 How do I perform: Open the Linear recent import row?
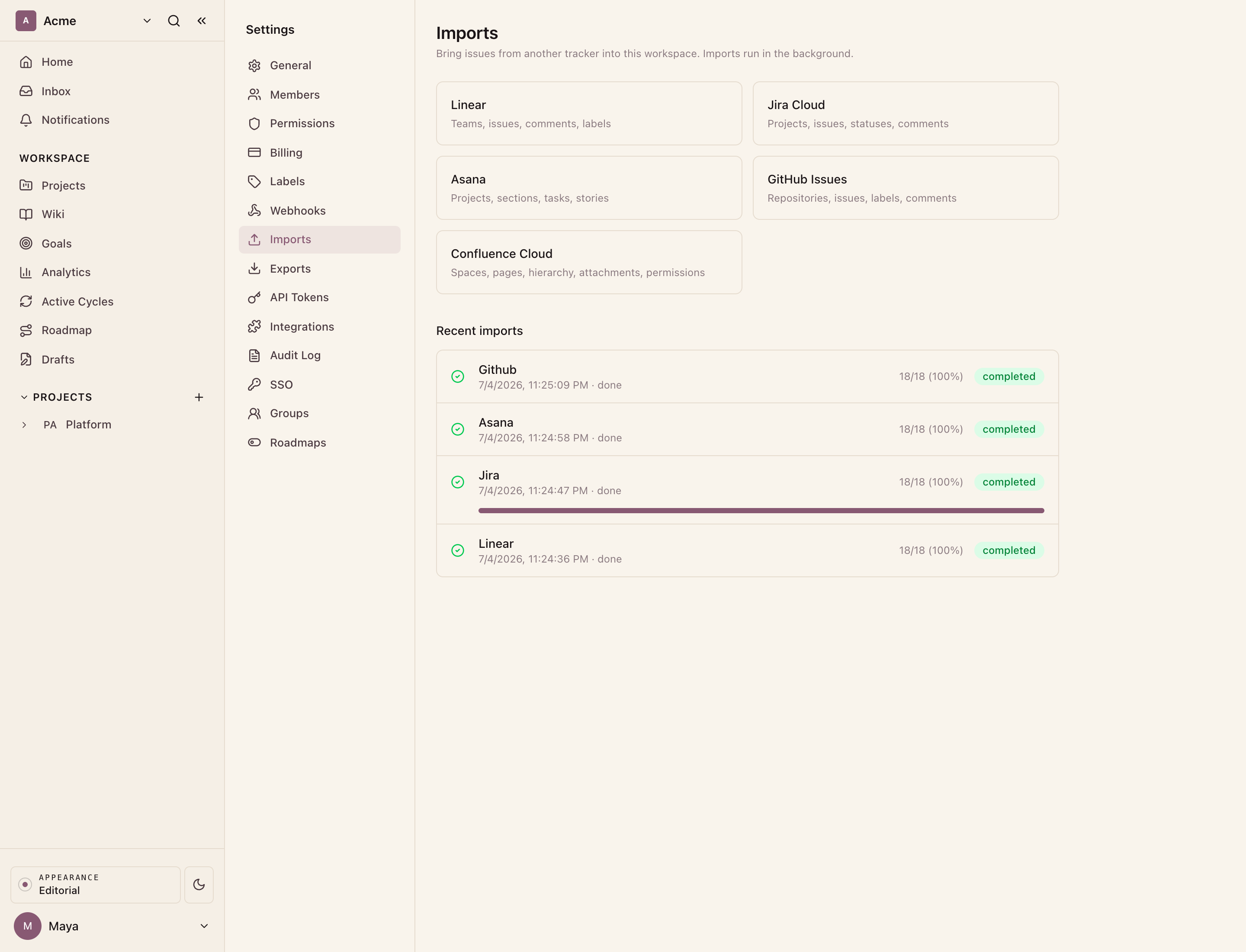point(747,551)
